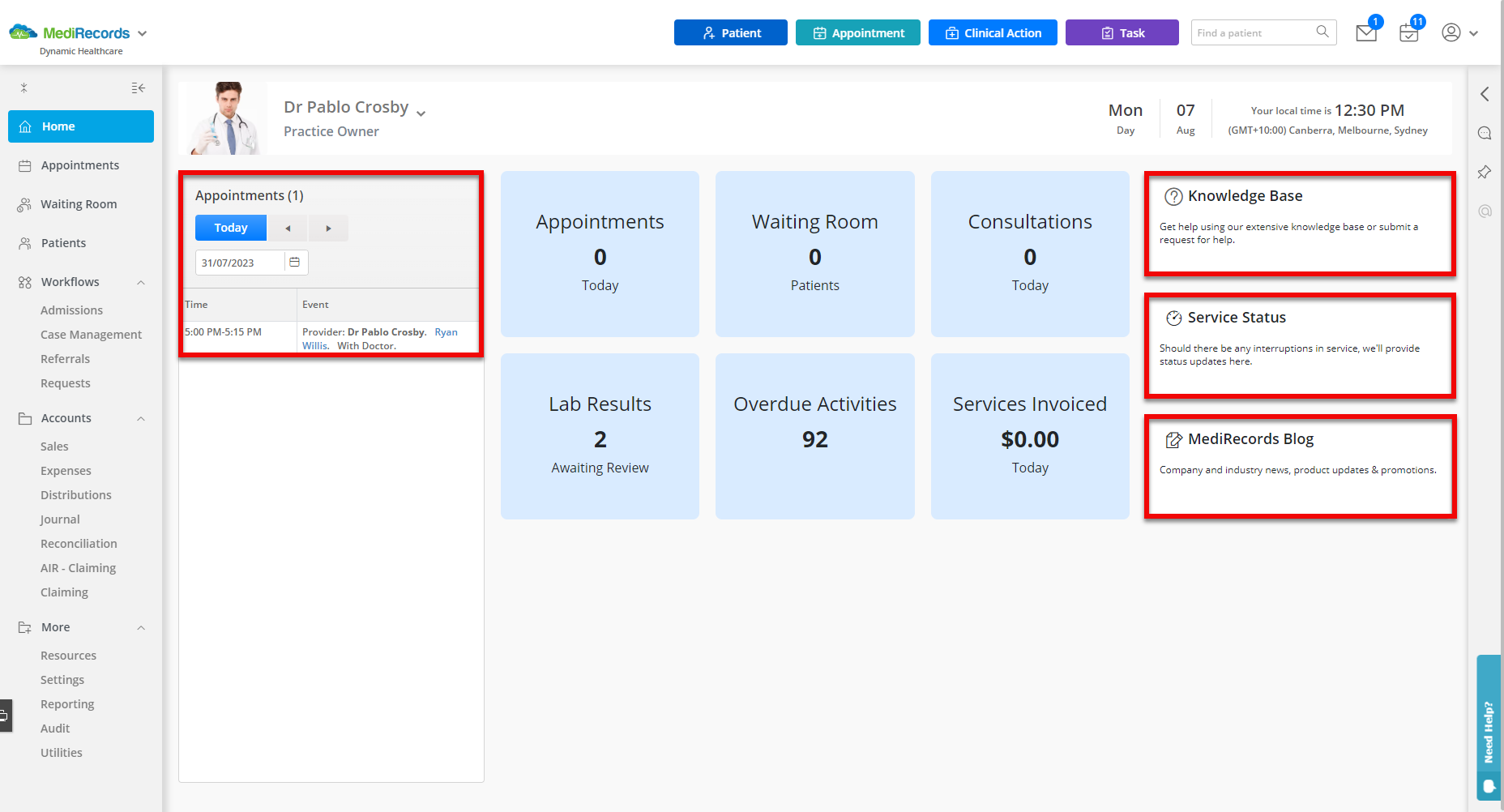This screenshot has width=1504, height=812.
Task: Open the Dr Pablo Crosby provider dropdown
Action: pyautogui.click(x=421, y=113)
